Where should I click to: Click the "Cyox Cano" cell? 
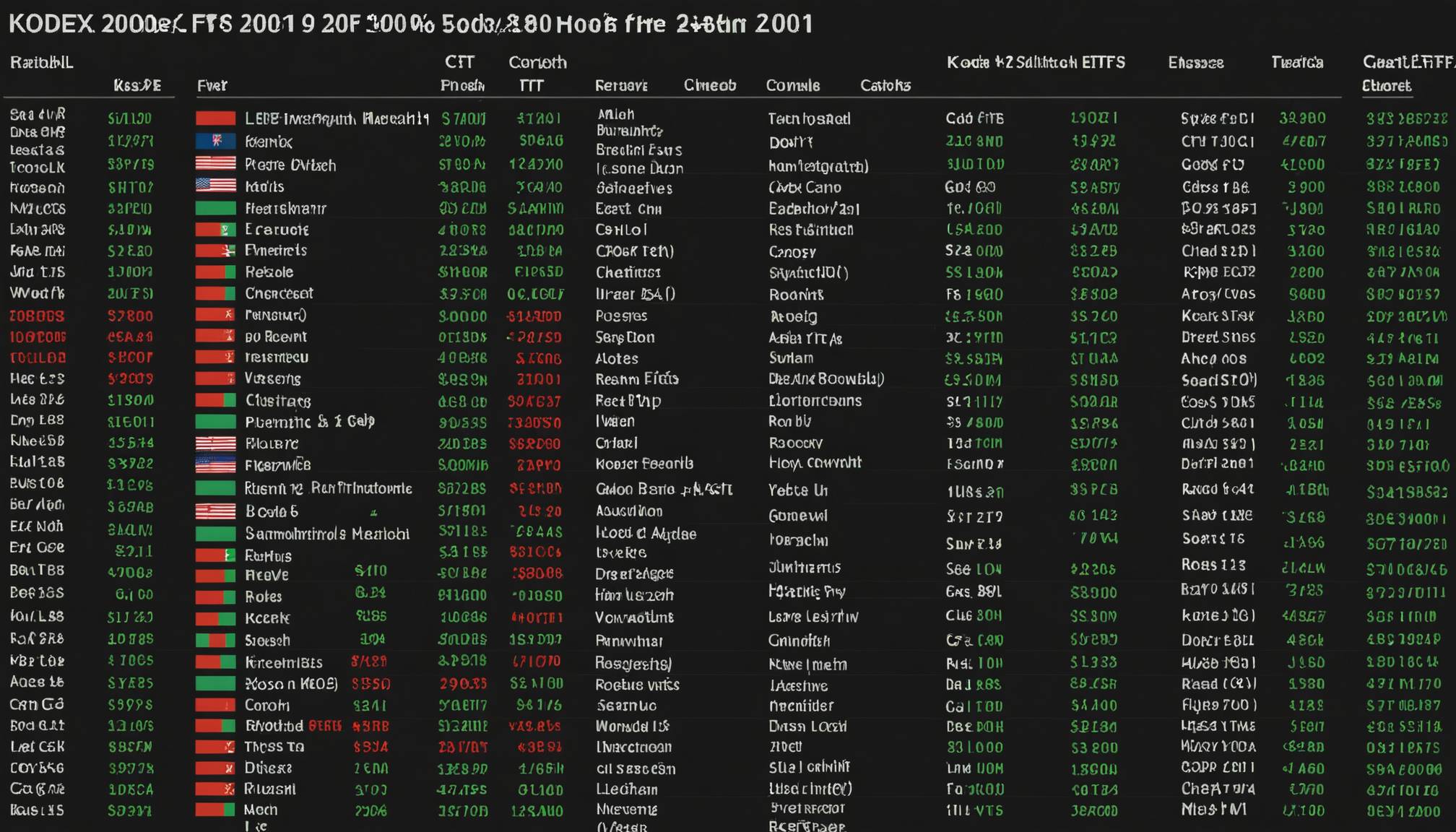(x=805, y=188)
